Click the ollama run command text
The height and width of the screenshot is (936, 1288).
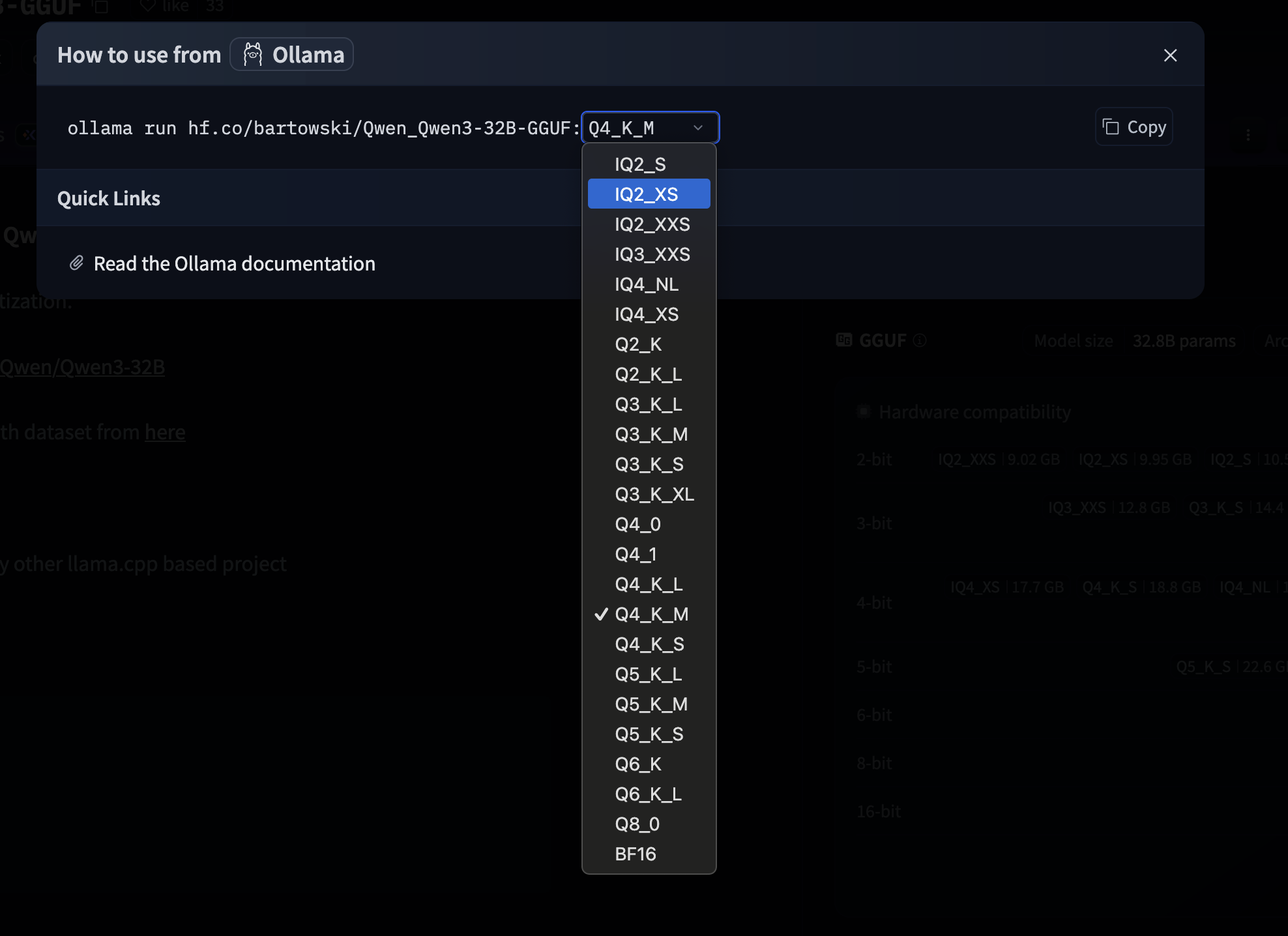point(323,128)
